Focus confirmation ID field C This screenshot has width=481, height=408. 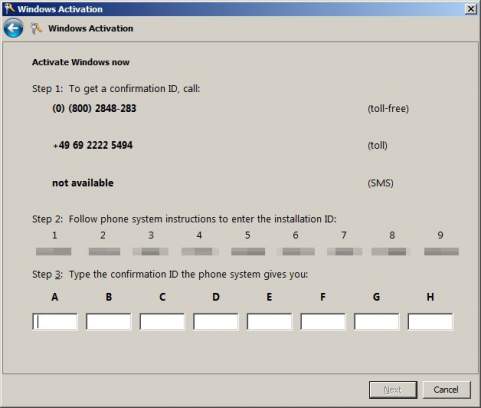click(162, 322)
